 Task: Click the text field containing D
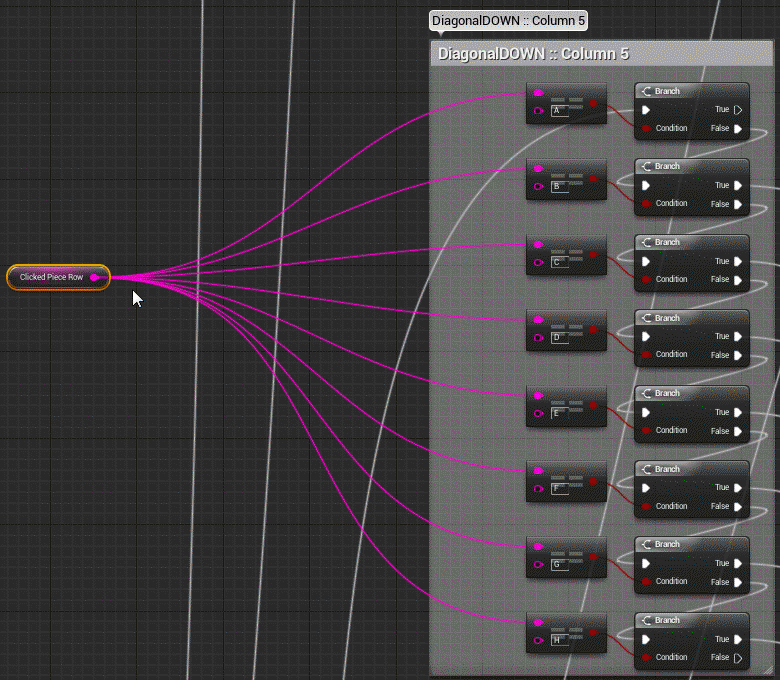(x=560, y=338)
